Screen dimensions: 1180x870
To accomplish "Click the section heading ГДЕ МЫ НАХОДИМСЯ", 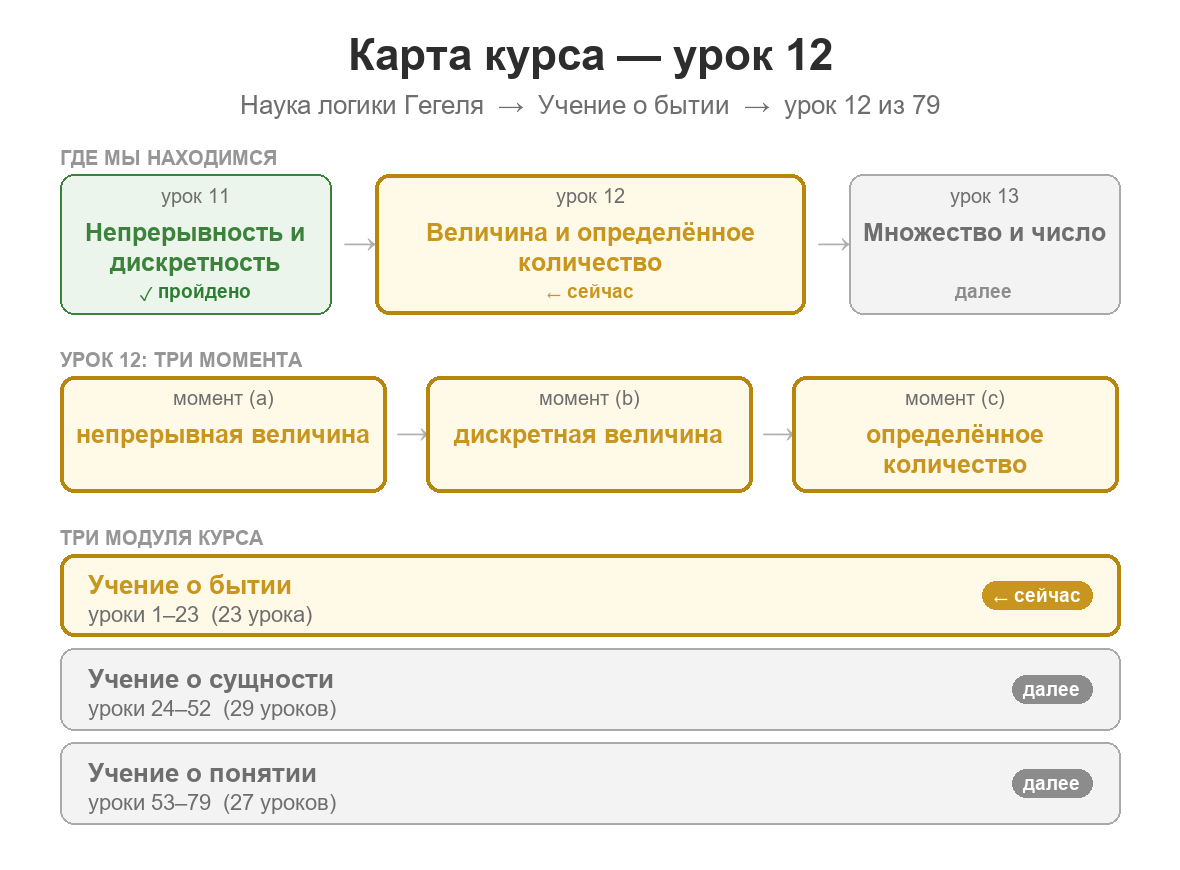I will tap(169, 158).
